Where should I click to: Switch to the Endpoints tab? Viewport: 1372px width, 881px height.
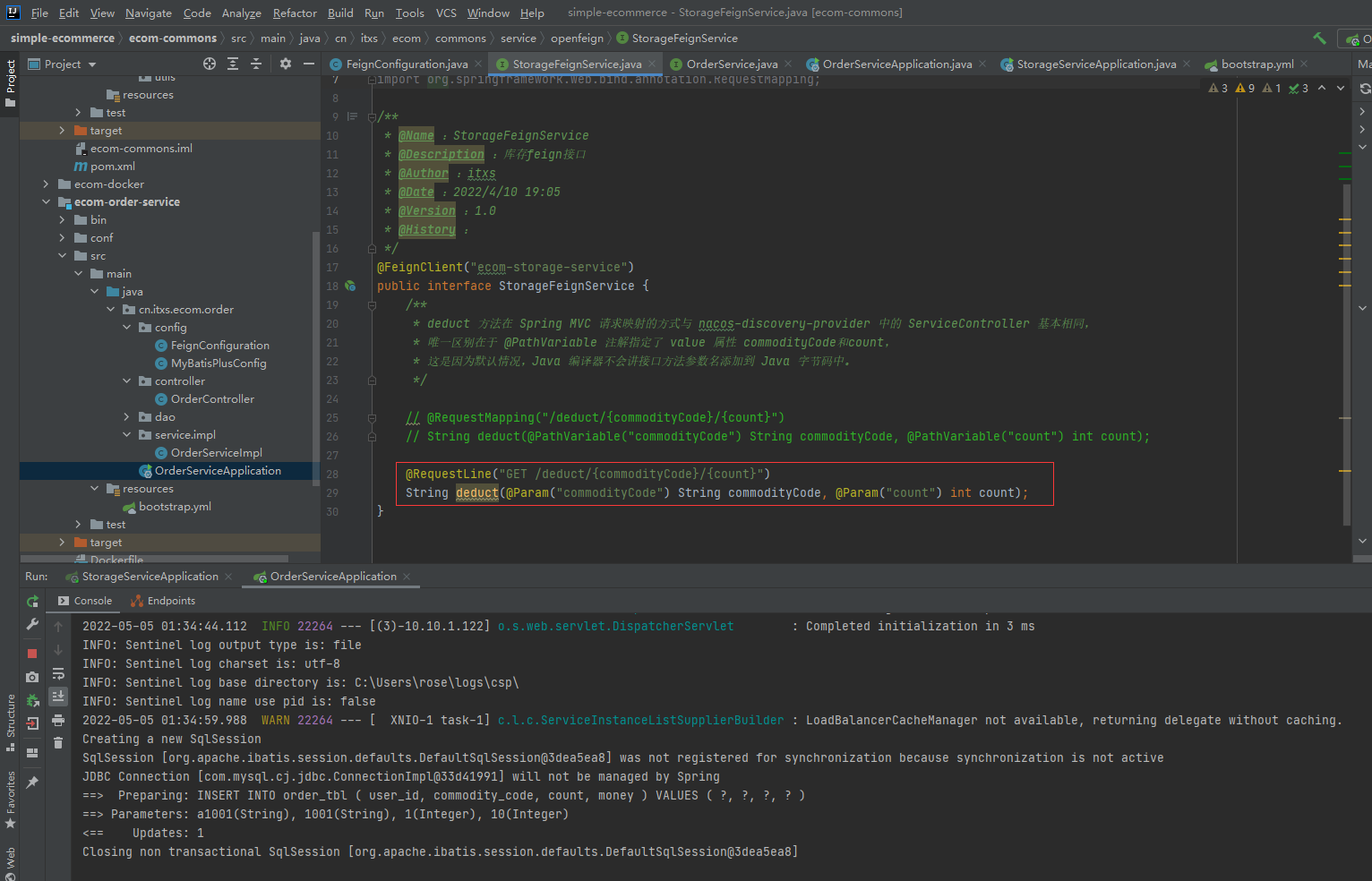tap(163, 601)
